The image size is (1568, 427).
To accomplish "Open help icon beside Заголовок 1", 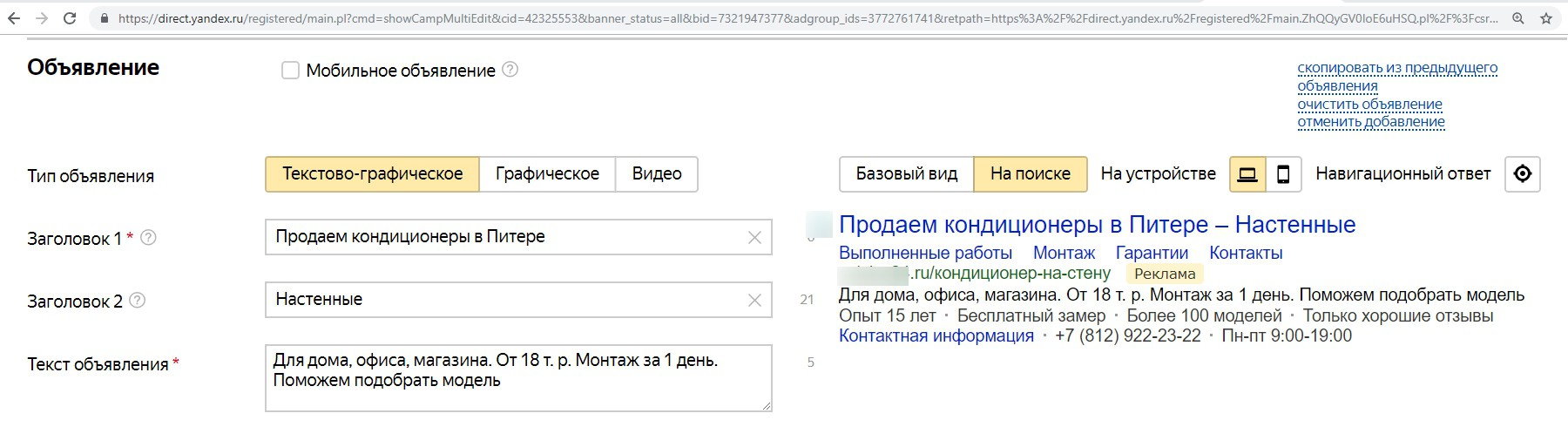I will tap(148, 237).
